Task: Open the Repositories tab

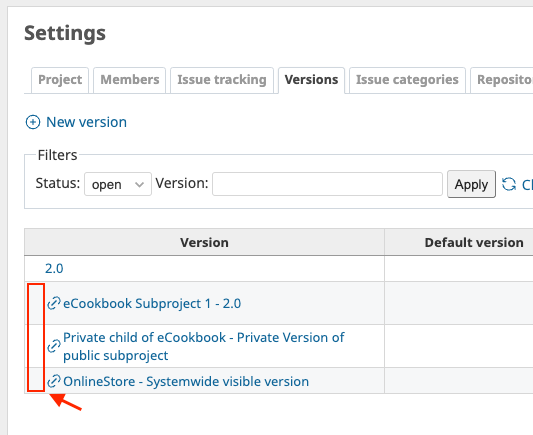Action: tap(502, 80)
